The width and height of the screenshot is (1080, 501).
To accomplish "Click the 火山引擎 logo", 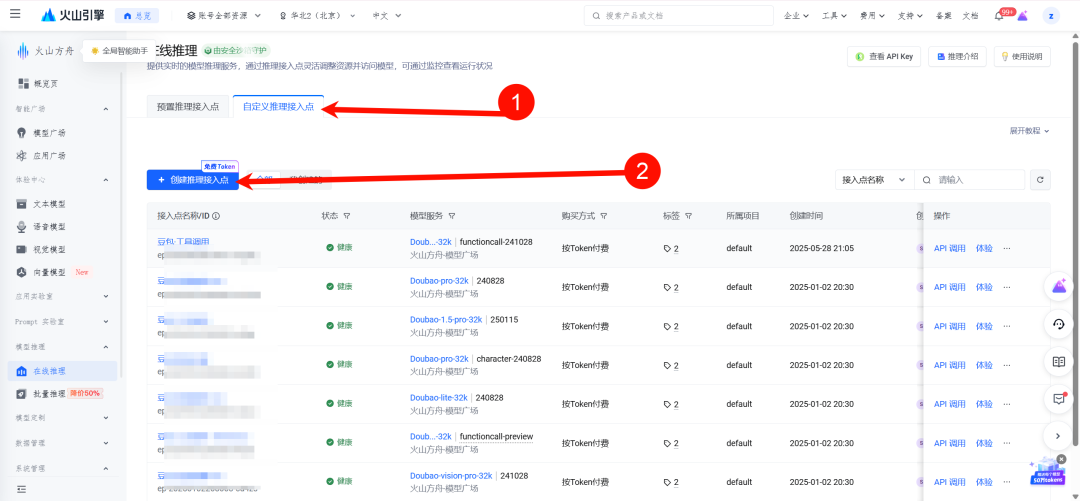I will point(73,15).
